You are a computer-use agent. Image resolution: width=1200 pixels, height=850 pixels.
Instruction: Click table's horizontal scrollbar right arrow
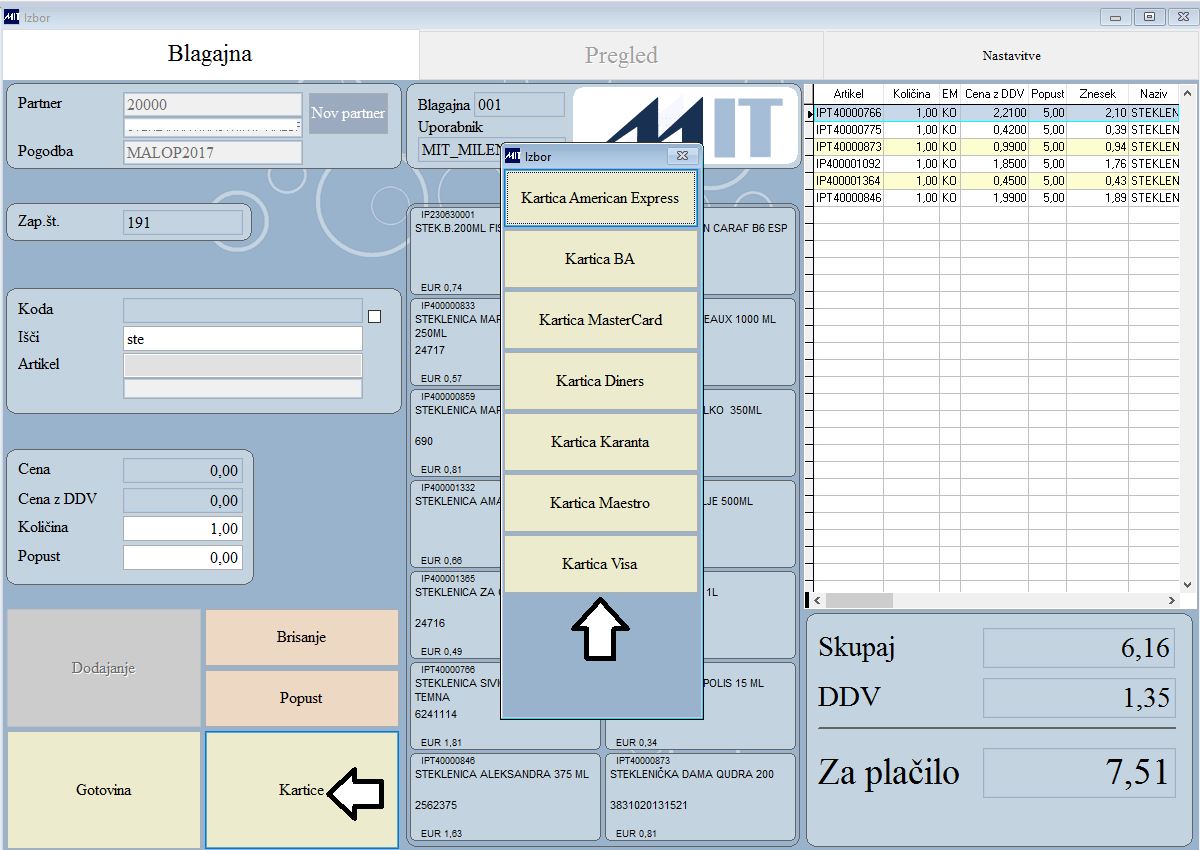point(1172,600)
